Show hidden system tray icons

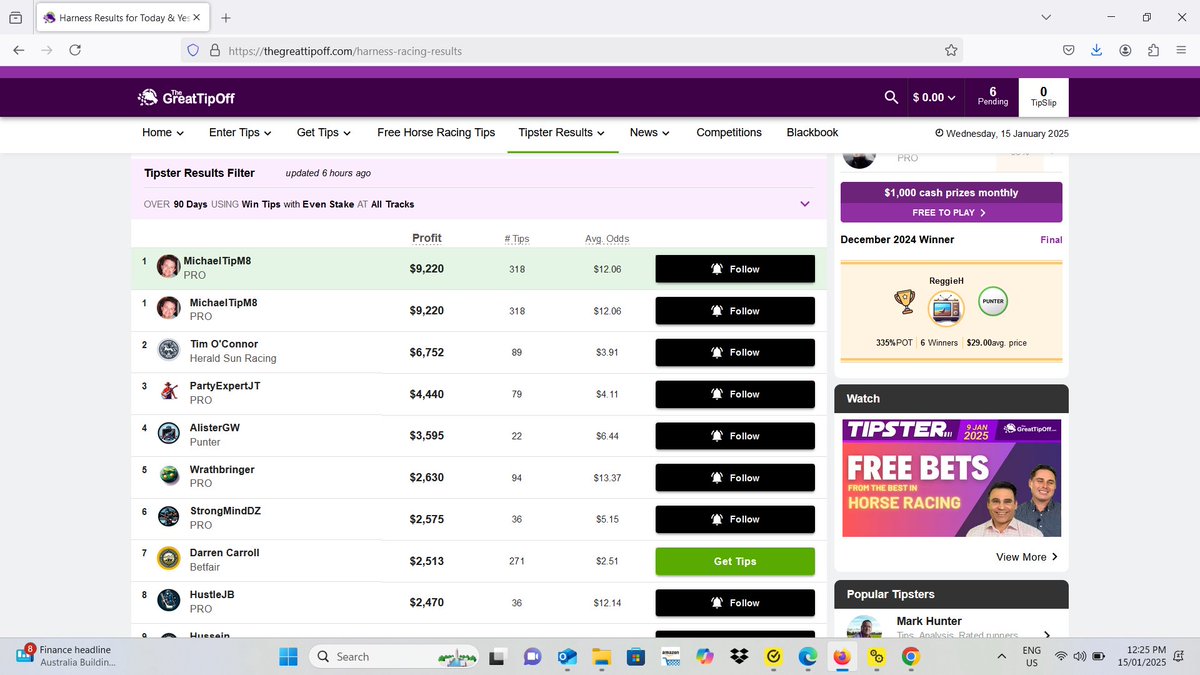click(1001, 656)
